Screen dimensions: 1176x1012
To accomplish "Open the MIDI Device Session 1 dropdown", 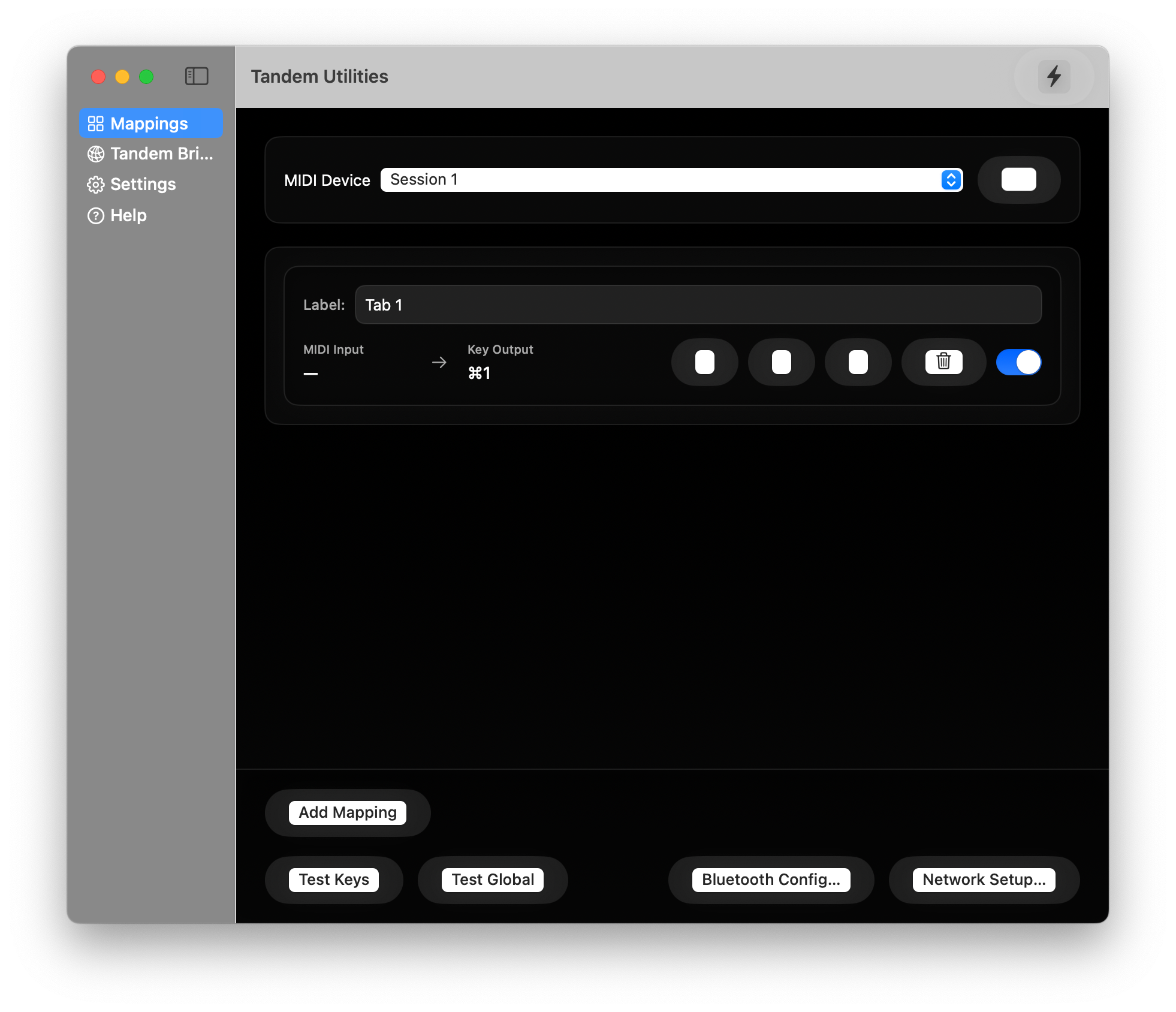I will point(659,180).
